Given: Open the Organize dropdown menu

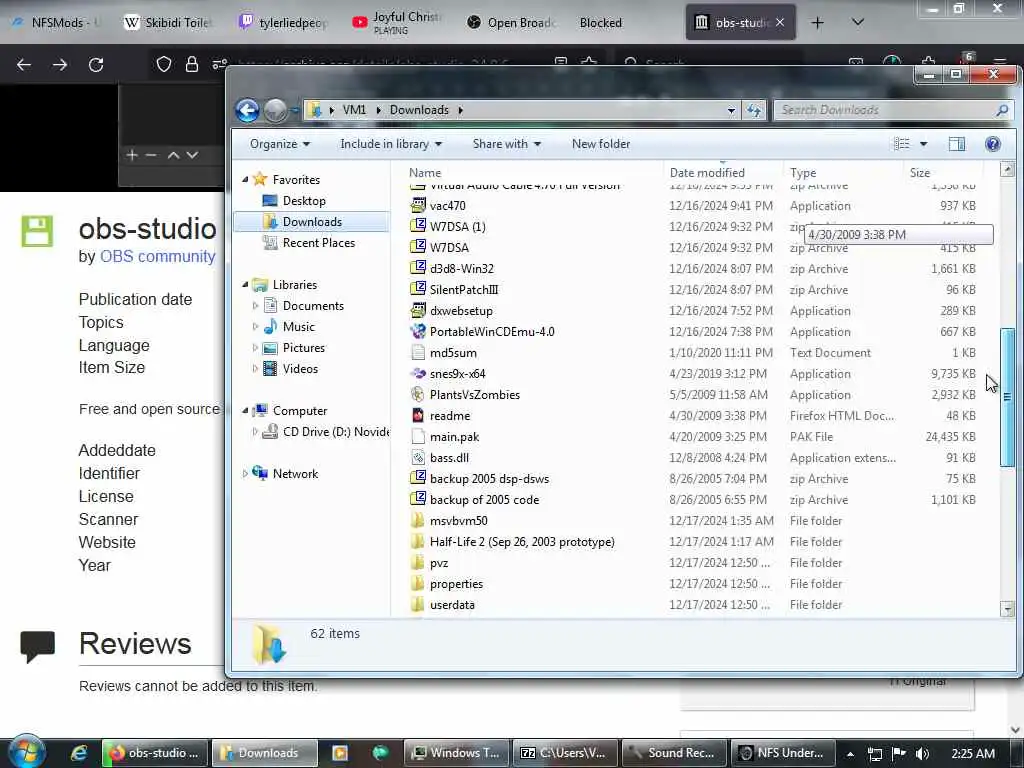Looking at the screenshot, I should (280, 144).
